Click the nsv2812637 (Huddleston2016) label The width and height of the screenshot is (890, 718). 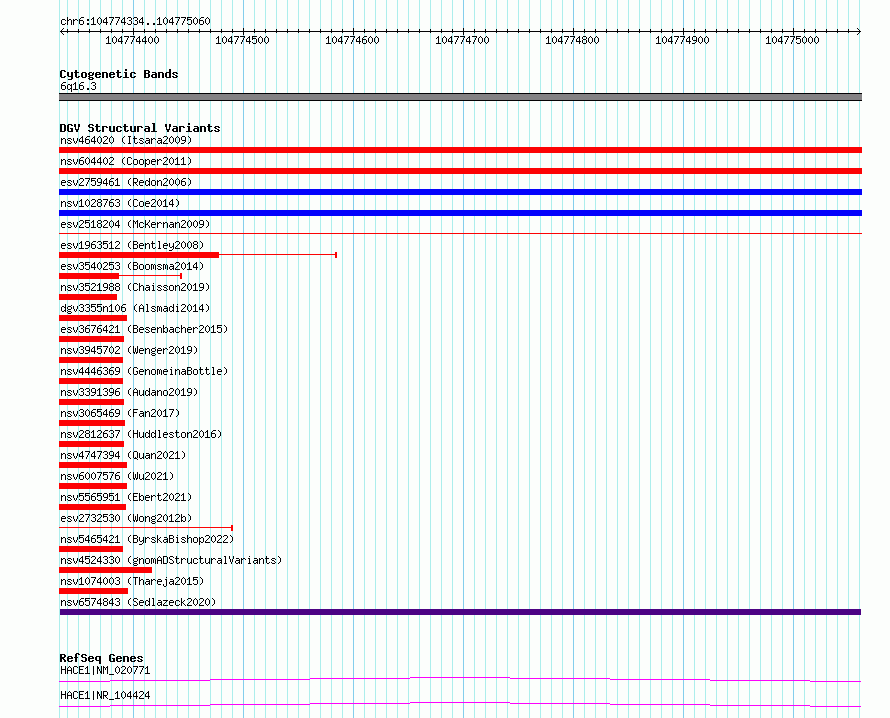(141, 434)
